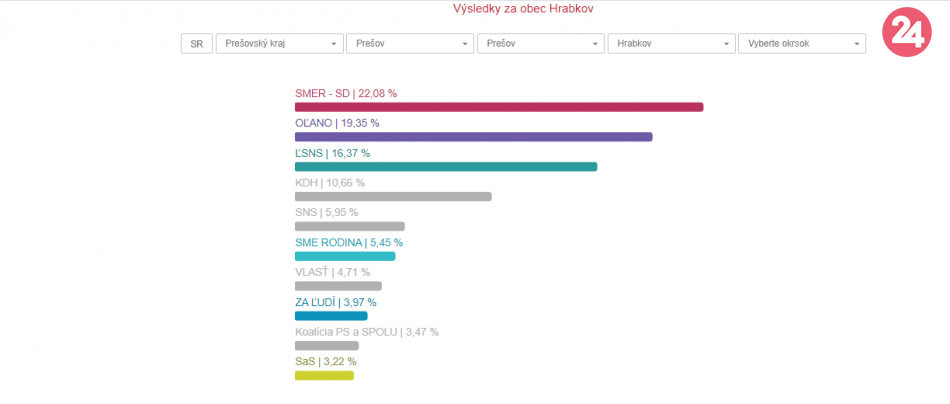Click the SNS gray result bar
950x404 pixels.
[x=350, y=226]
